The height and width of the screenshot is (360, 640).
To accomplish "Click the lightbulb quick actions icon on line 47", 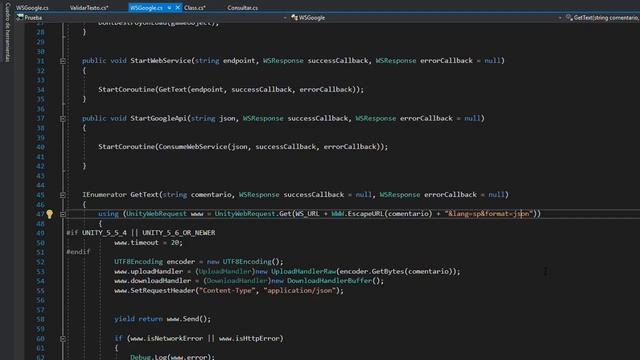I will point(49,214).
